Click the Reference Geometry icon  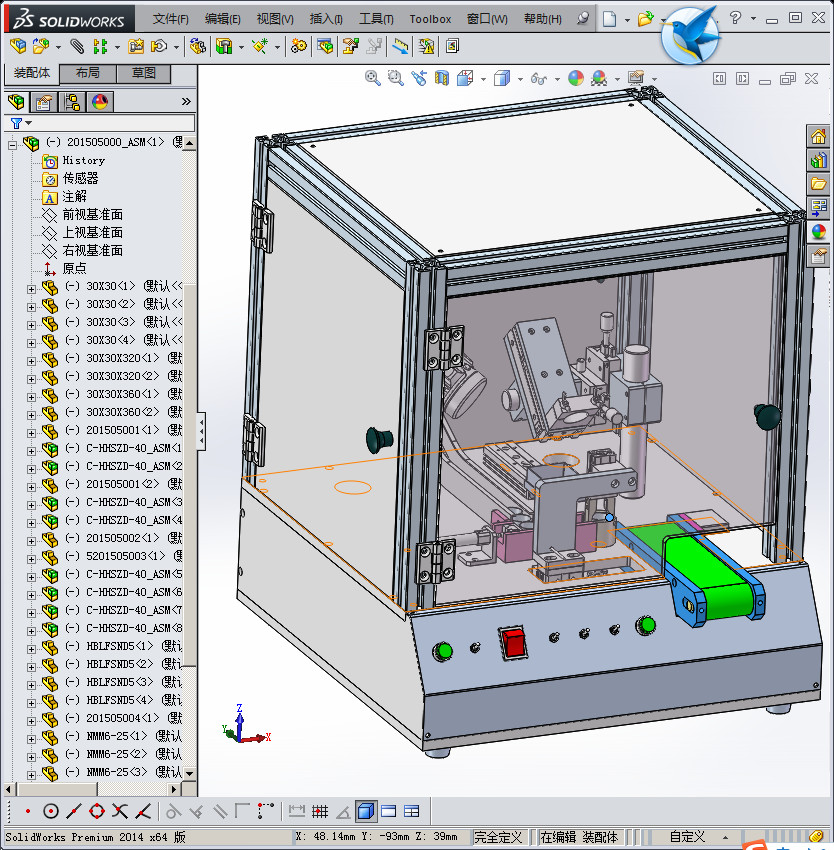[x=260, y=46]
